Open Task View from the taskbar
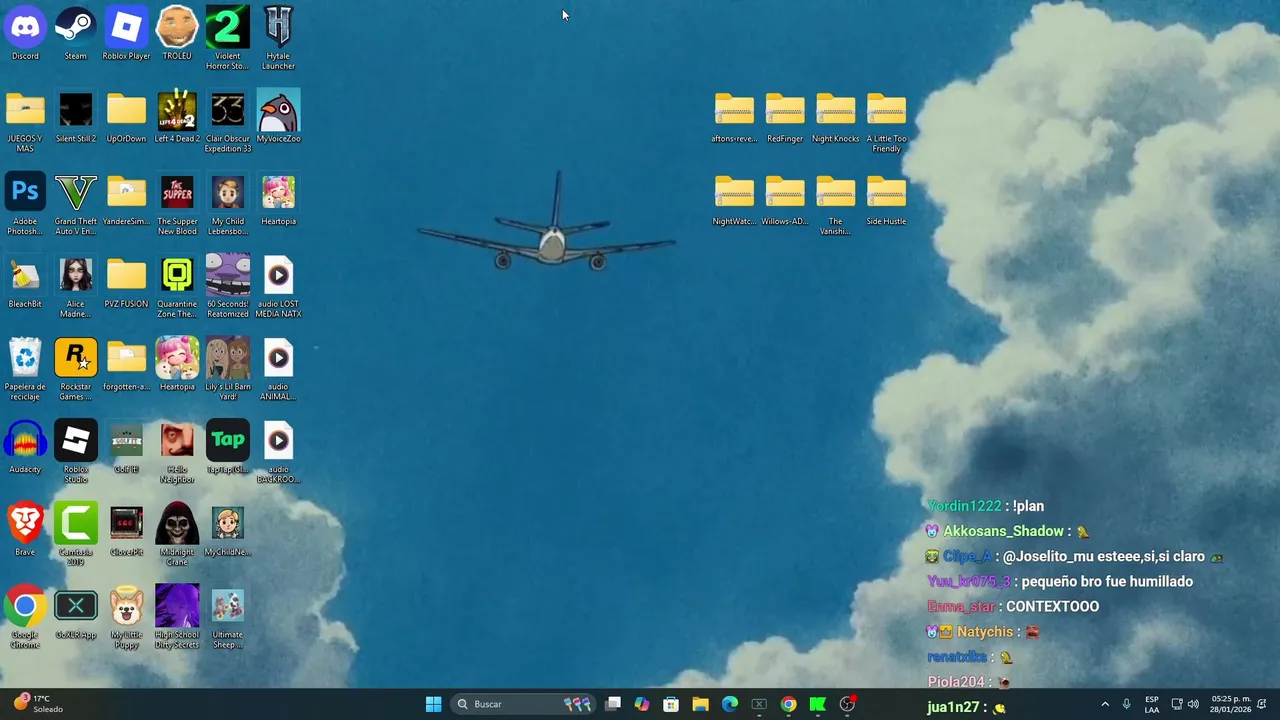Image resolution: width=1280 pixels, height=720 pixels. tap(613, 704)
